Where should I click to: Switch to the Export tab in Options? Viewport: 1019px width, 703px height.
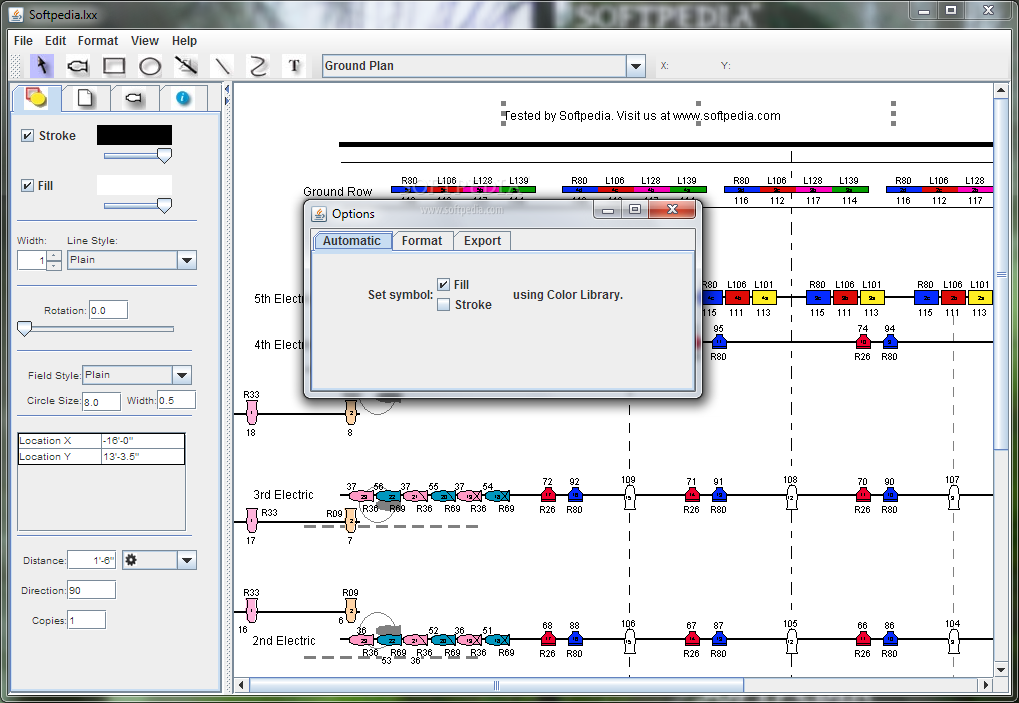coord(482,240)
